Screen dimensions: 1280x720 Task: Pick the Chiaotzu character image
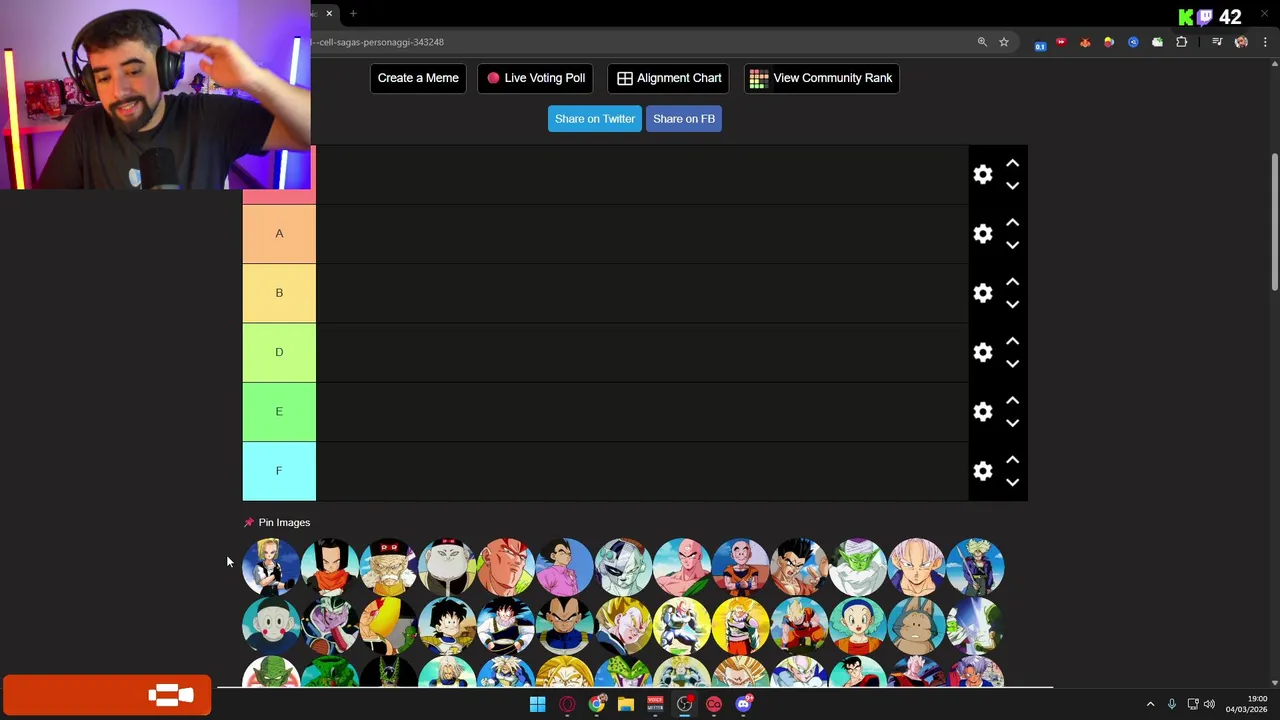(x=271, y=625)
